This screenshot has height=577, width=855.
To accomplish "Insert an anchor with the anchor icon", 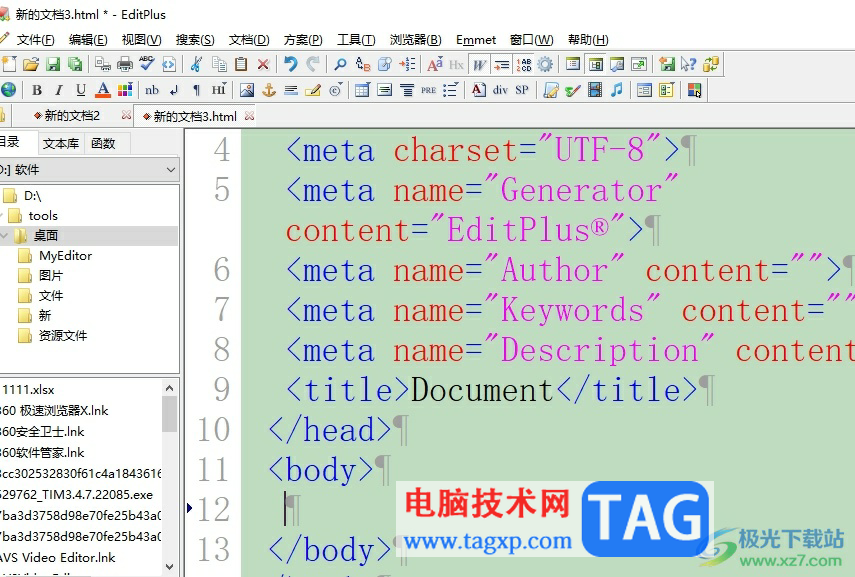I will (x=268, y=90).
